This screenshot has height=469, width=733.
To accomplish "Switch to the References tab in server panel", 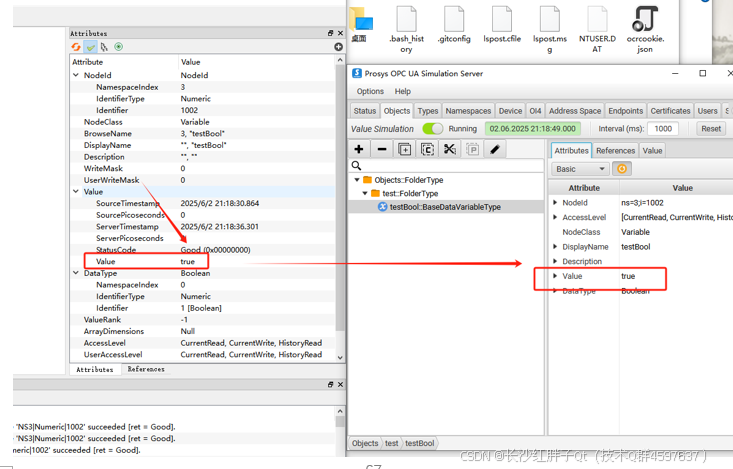I will pyautogui.click(x=615, y=150).
